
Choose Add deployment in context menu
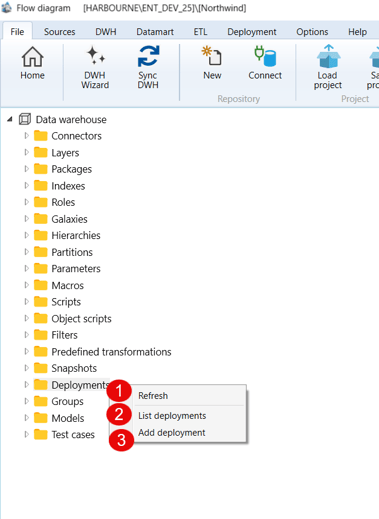(x=189, y=433)
